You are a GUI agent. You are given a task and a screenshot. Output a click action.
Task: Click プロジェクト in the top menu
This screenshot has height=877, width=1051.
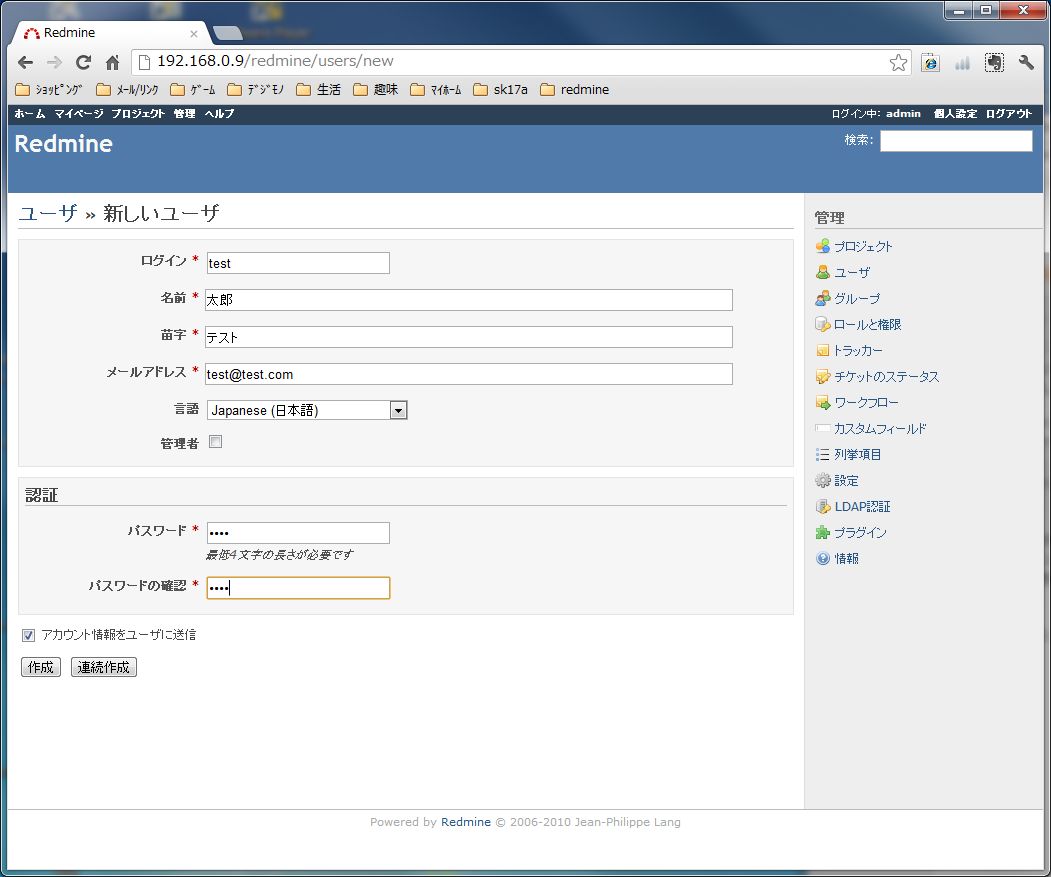138,113
